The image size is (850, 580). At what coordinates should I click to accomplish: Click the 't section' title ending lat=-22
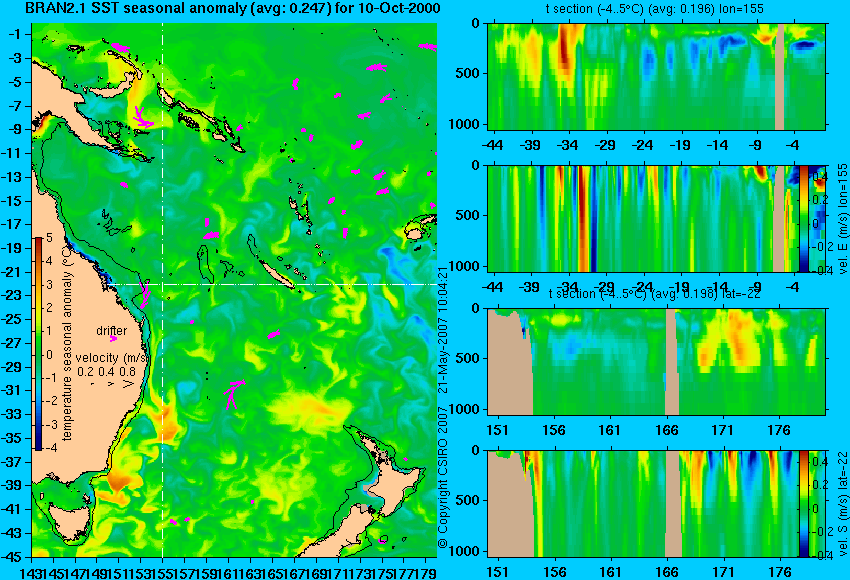654,294
